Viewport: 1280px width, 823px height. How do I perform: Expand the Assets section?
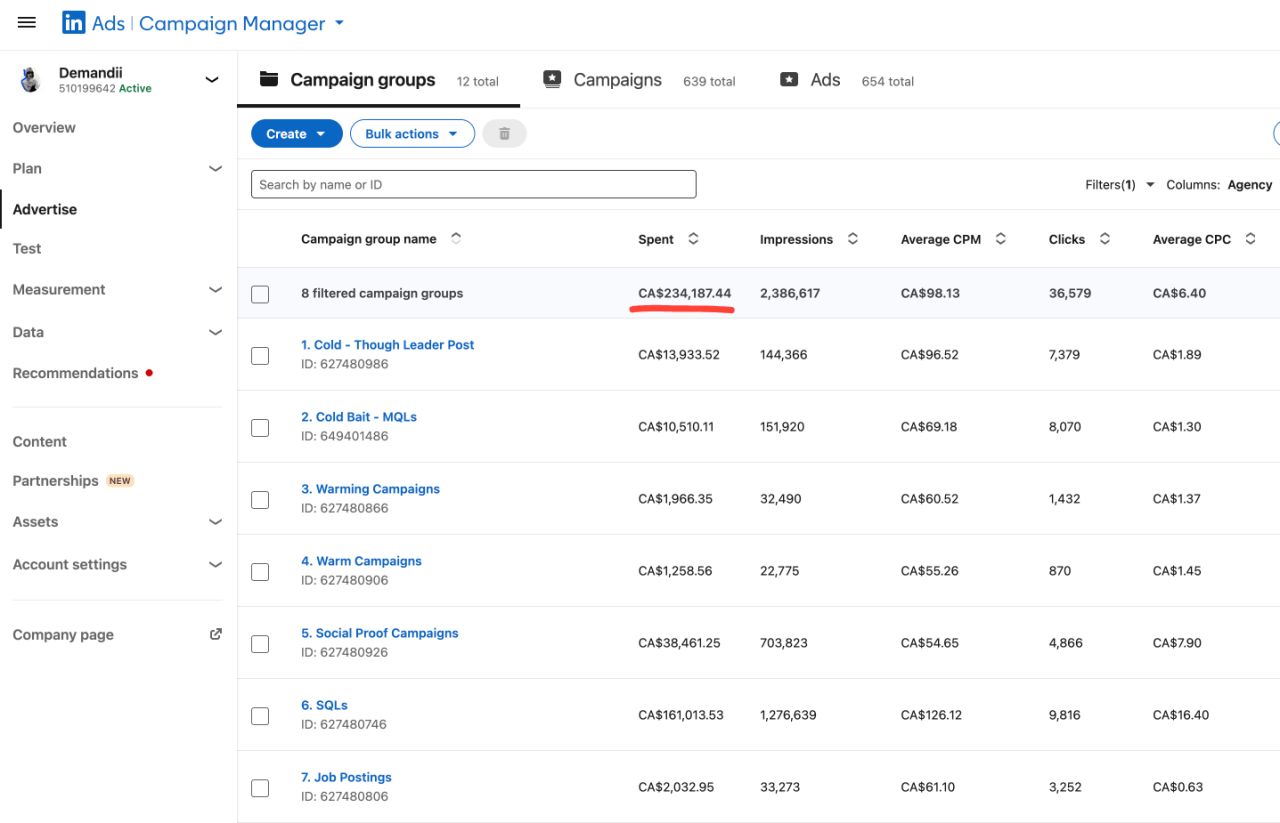coord(215,521)
